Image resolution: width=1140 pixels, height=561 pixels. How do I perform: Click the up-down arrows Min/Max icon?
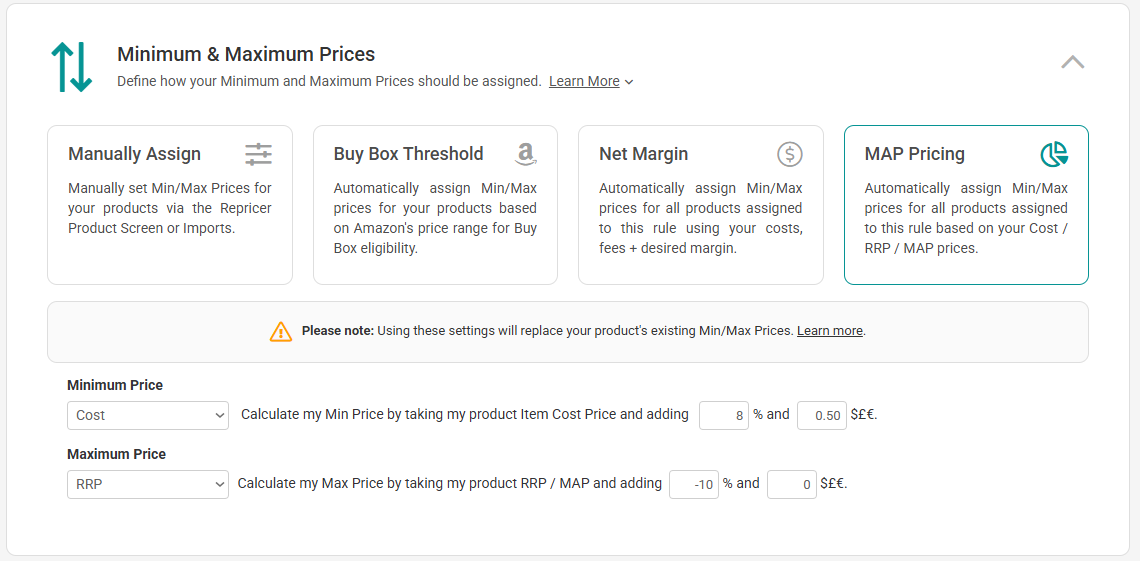(71, 67)
